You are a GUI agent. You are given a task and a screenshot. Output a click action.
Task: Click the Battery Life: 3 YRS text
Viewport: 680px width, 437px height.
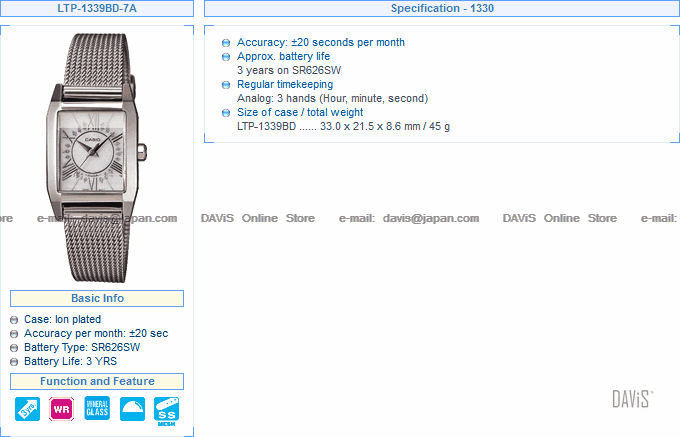click(x=70, y=361)
